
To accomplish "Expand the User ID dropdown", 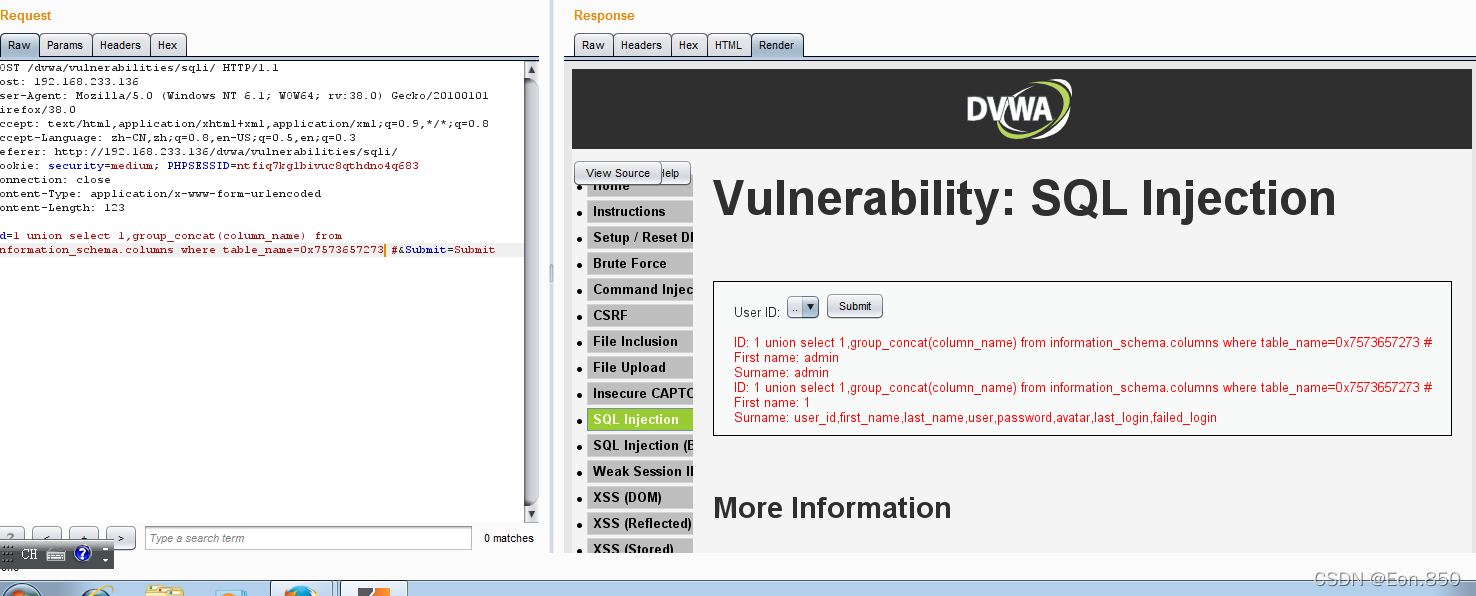I will tap(803, 307).
